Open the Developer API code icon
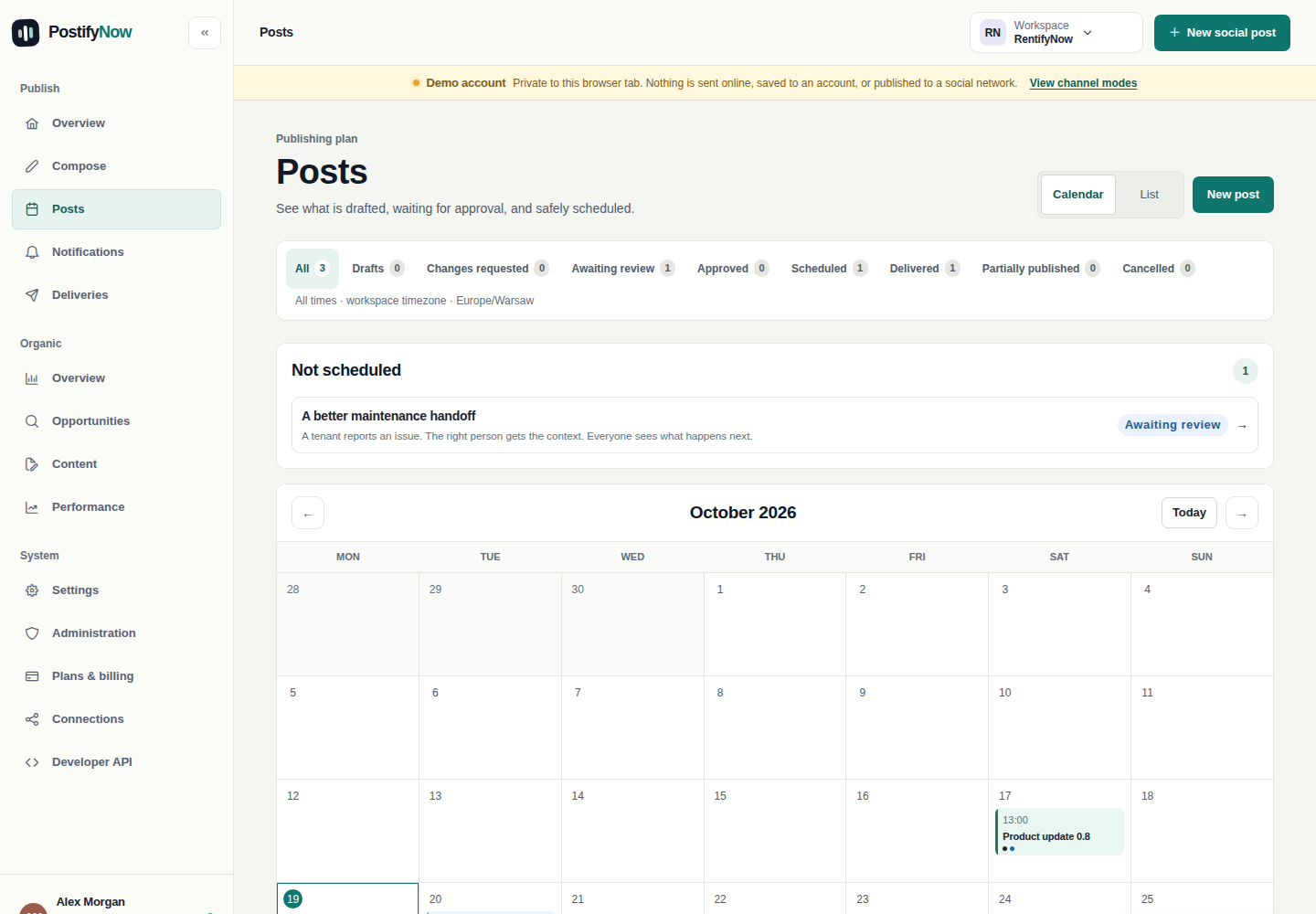1316x914 pixels. click(x=32, y=762)
